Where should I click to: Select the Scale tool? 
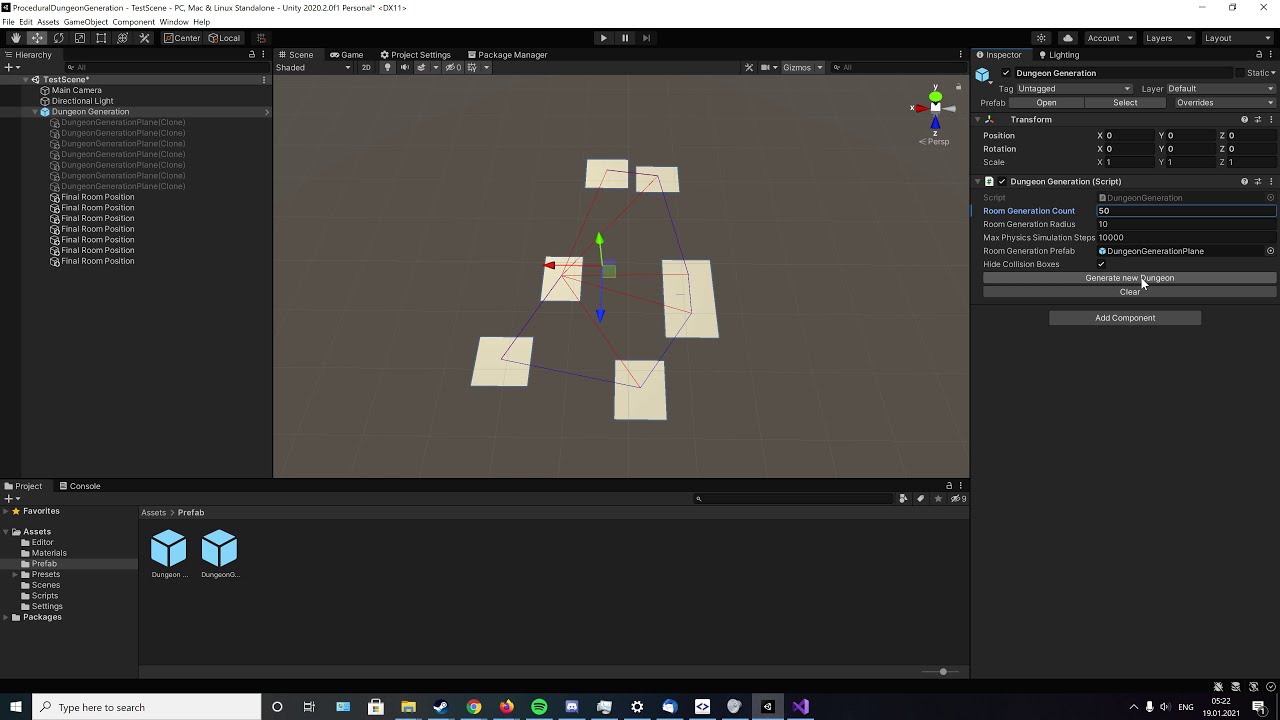coord(80,38)
